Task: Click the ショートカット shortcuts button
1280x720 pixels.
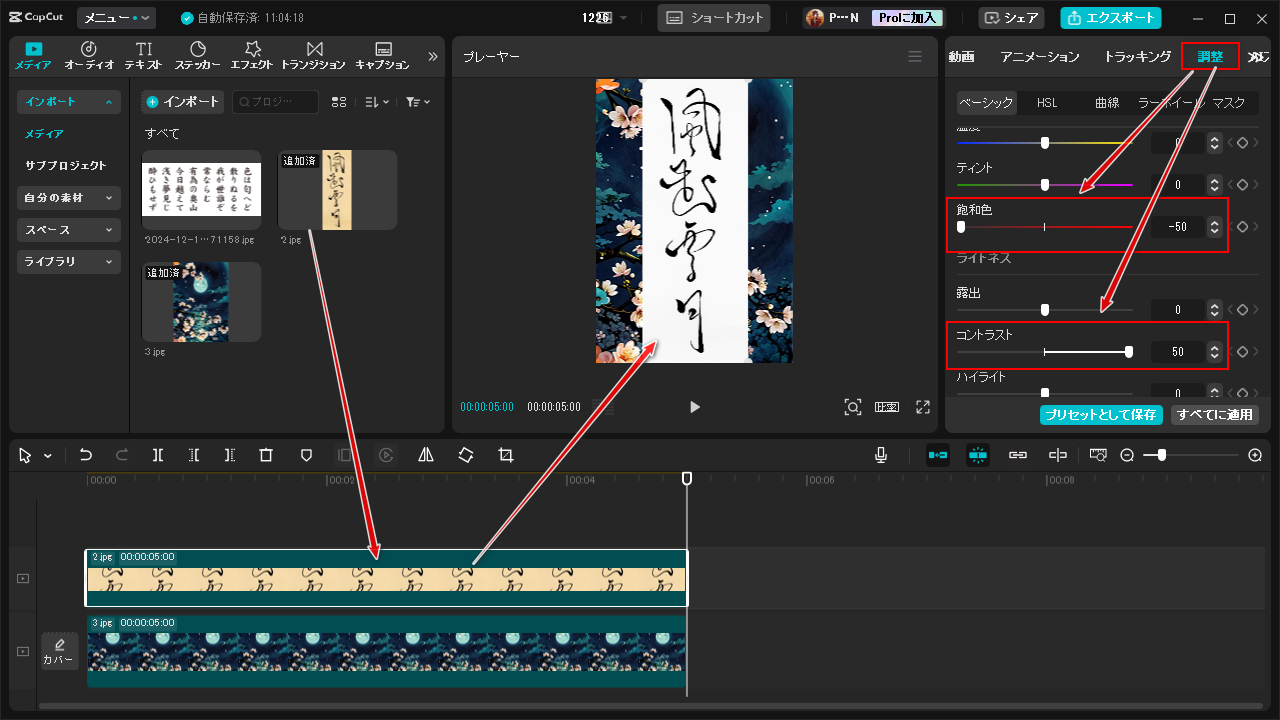Action: pyautogui.click(x=715, y=18)
